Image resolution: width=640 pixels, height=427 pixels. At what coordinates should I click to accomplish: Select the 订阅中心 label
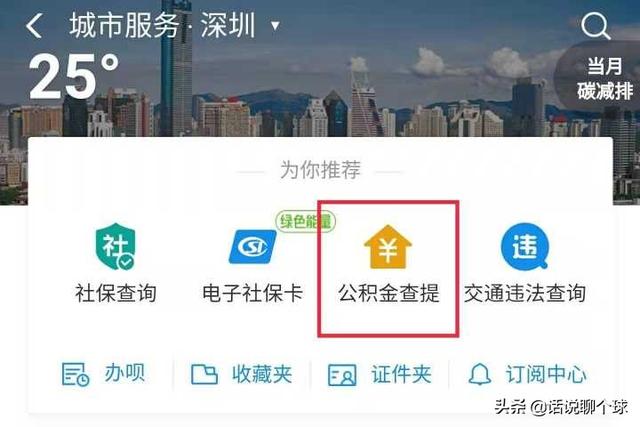pyautogui.click(x=546, y=374)
